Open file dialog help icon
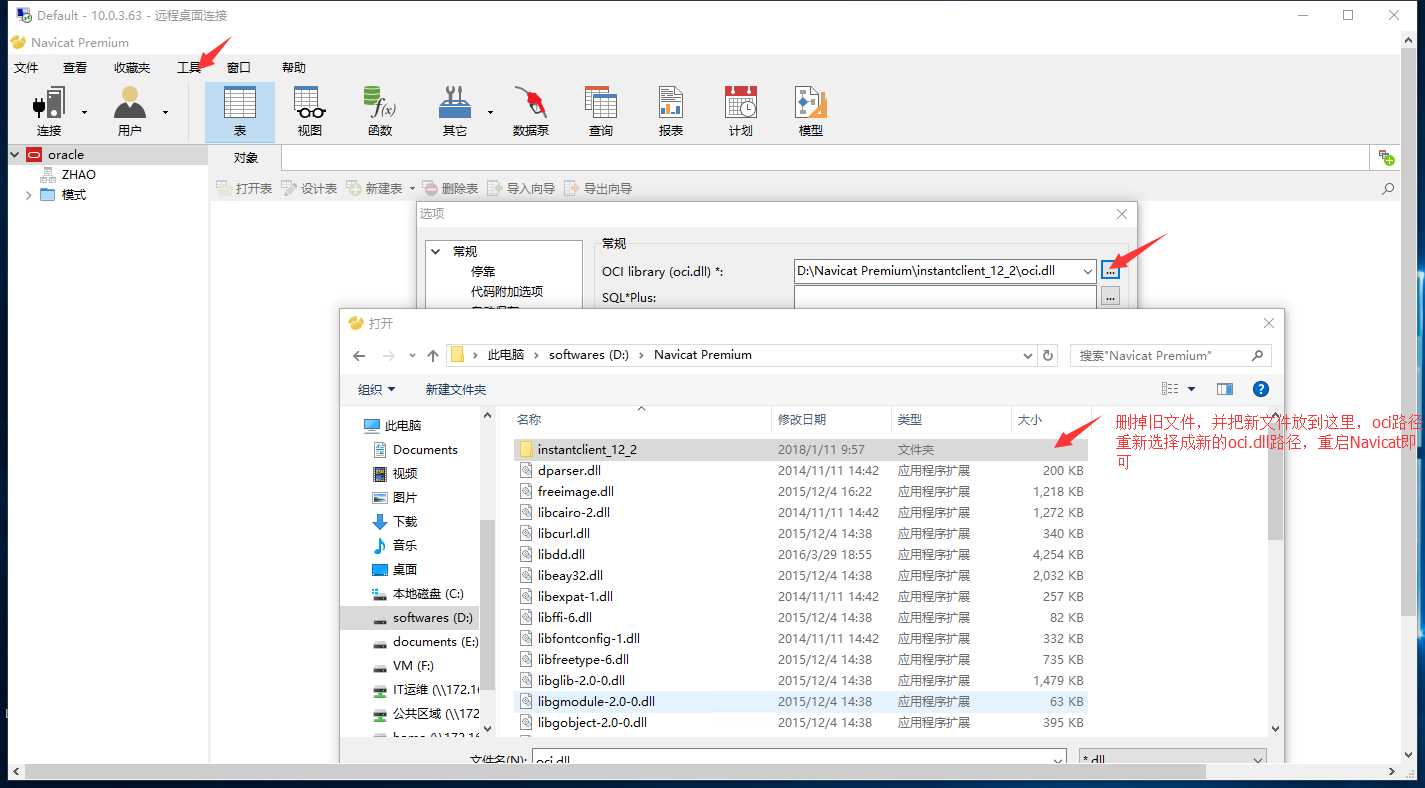 click(x=1261, y=389)
